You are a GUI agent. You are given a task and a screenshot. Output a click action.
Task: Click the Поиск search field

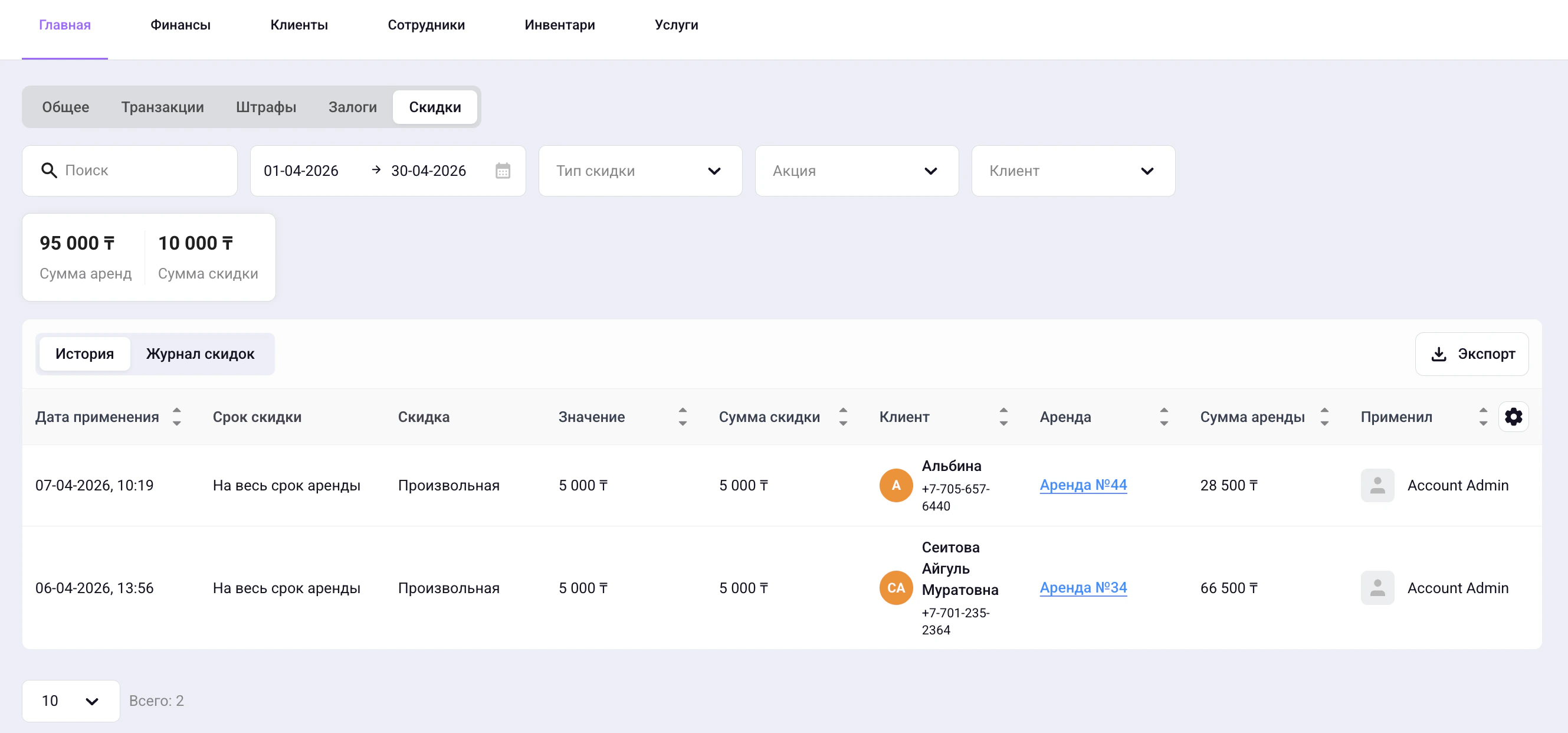tap(140, 171)
